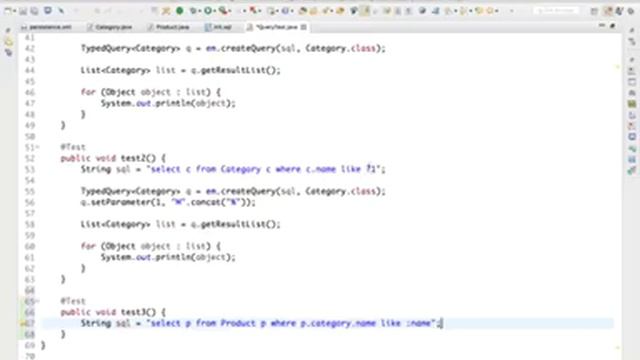This screenshot has width=640, height=360.
Task: Click the for loop on line 46
Action: click(x=151, y=92)
